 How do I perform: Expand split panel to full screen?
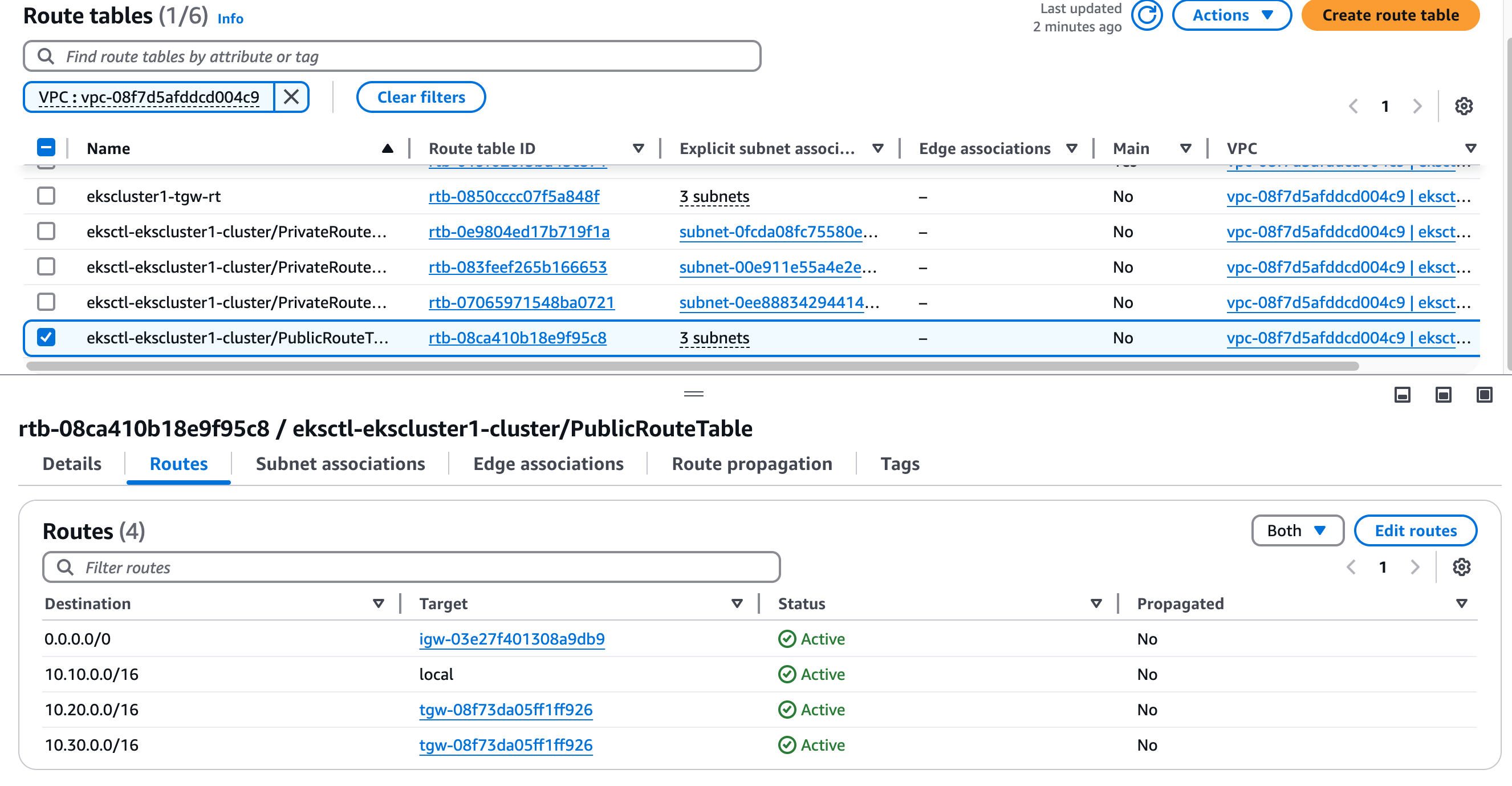pyautogui.click(x=1484, y=395)
